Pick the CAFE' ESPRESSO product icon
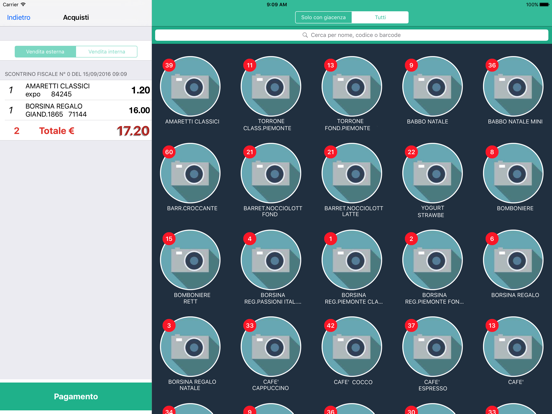The image size is (552, 414). 433,347
